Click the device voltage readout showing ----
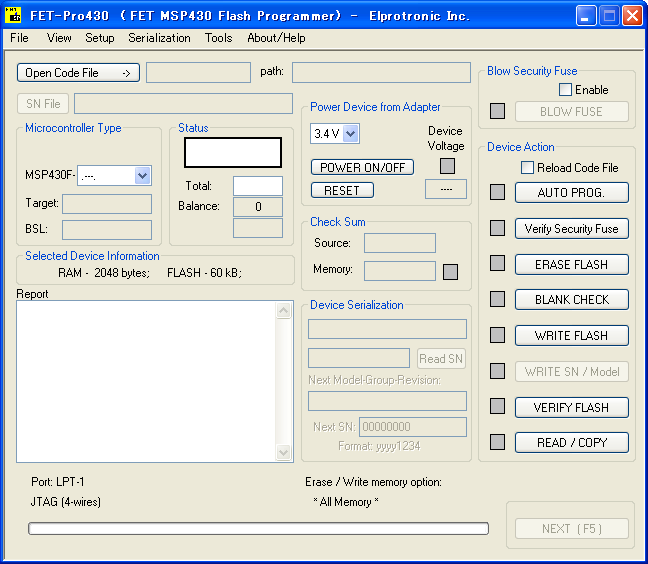 click(x=446, y=189)
